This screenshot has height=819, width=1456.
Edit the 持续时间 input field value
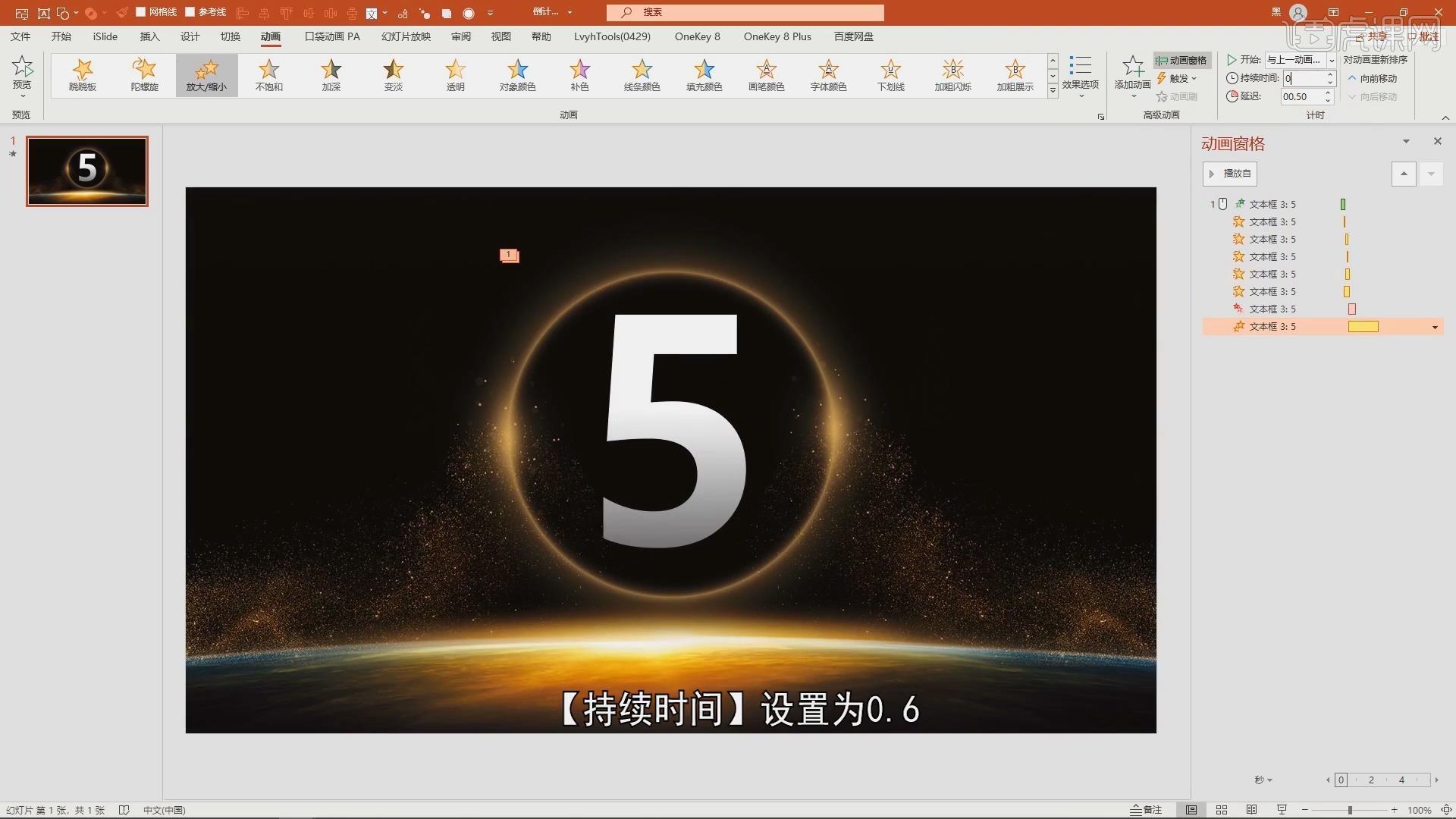[1303, 77]
